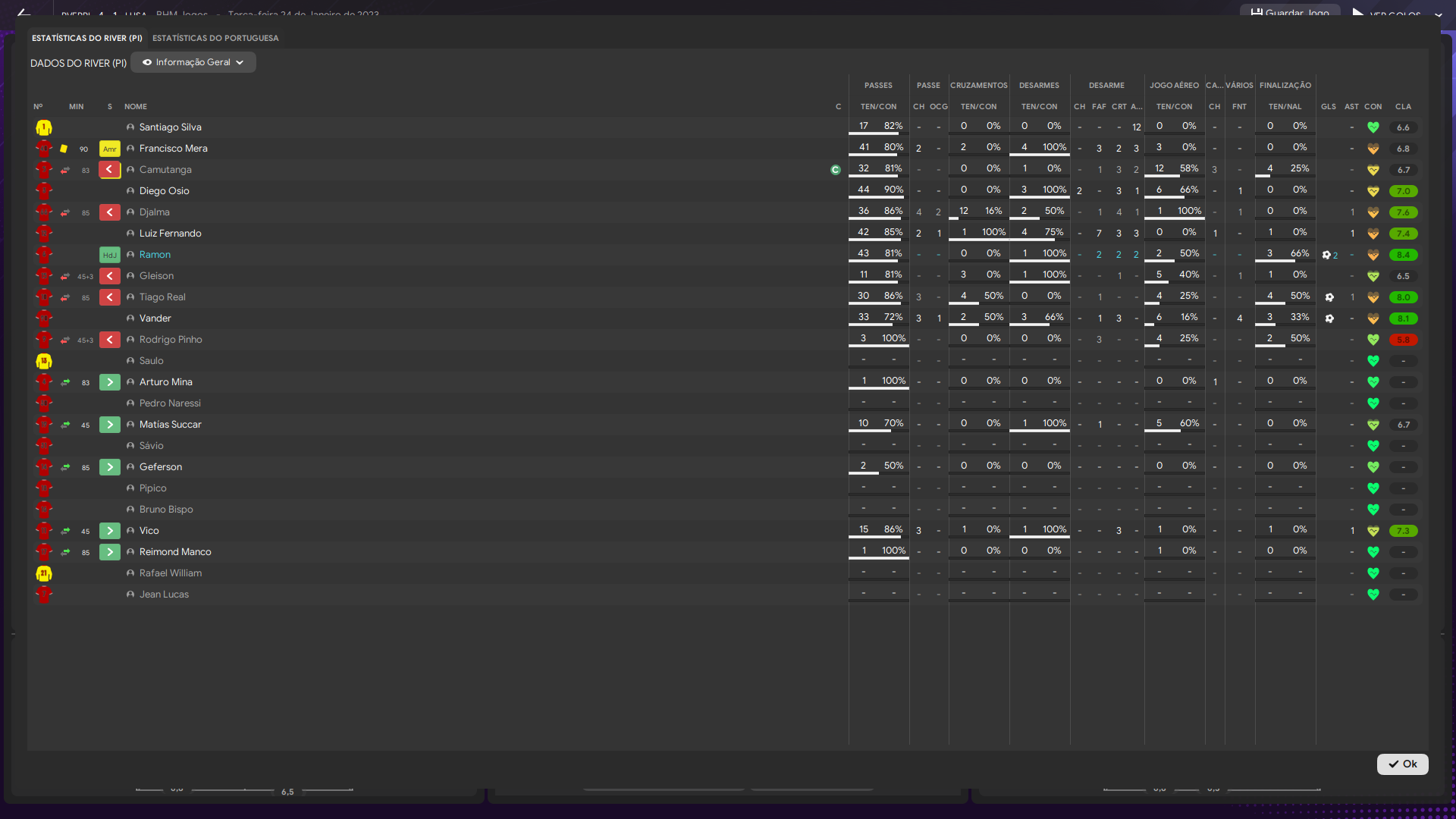1456x819 pixels.
Task: Click Rodrigo Pinho's 5.8 red rating
Action: click(x=1404, y=340)
